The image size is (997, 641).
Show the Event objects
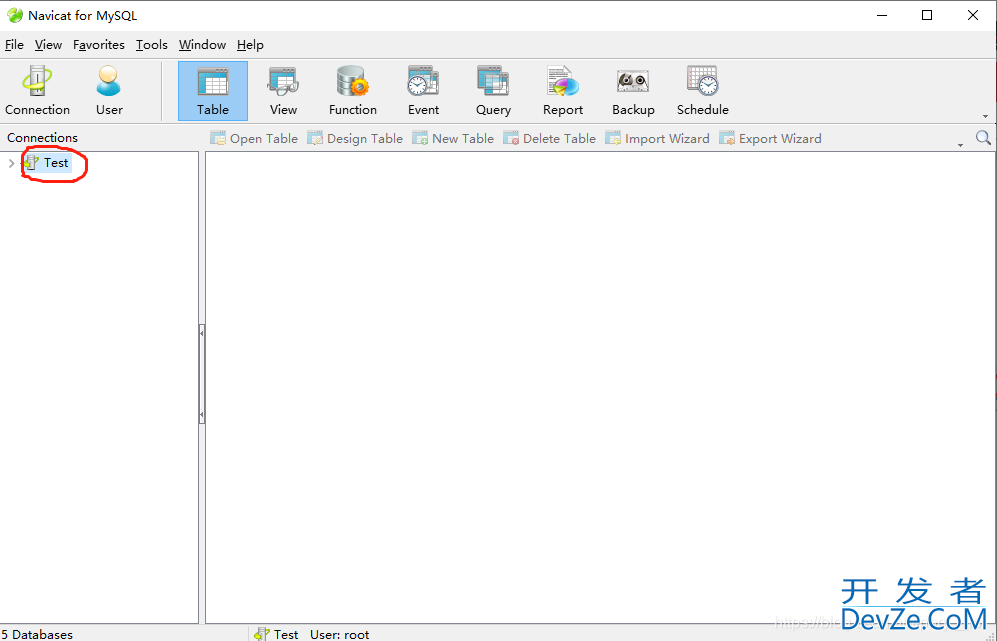point(423,91)
